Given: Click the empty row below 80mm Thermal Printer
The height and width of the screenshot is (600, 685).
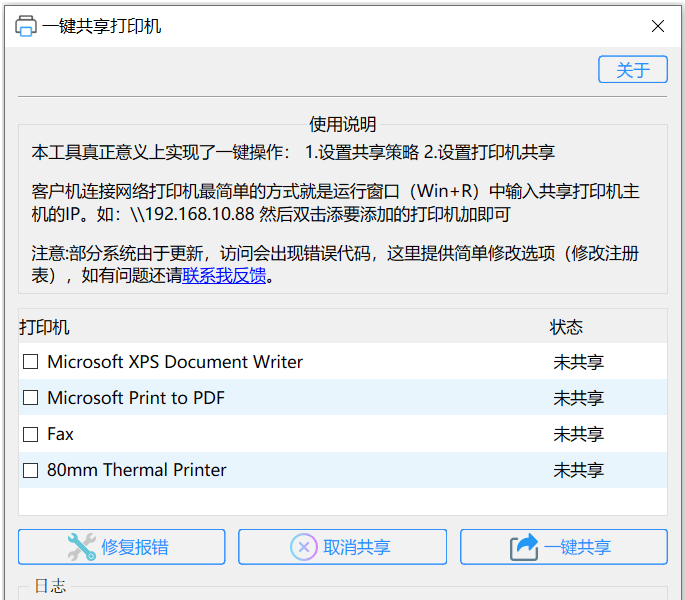Looking at the screenshot, I should click(x=342, y=501).
